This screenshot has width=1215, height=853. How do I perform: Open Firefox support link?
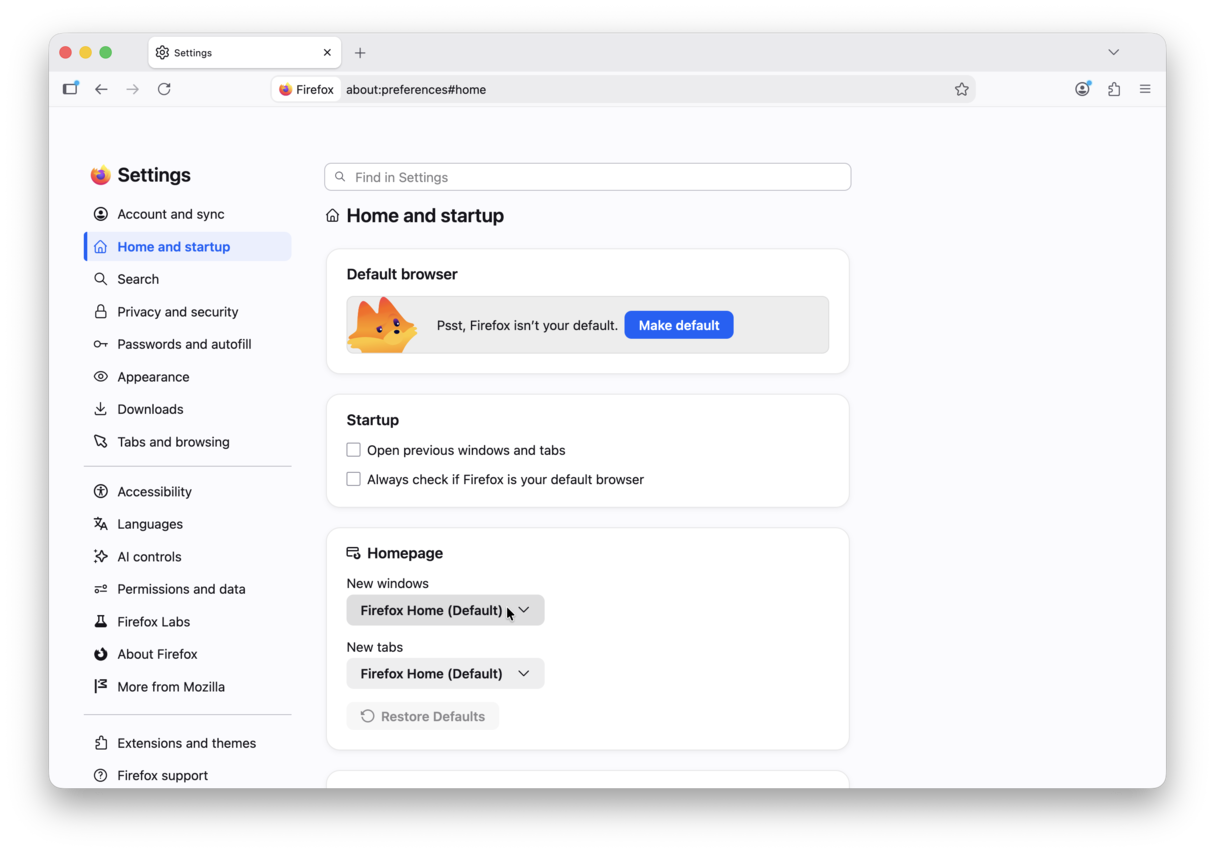(188, 775)
